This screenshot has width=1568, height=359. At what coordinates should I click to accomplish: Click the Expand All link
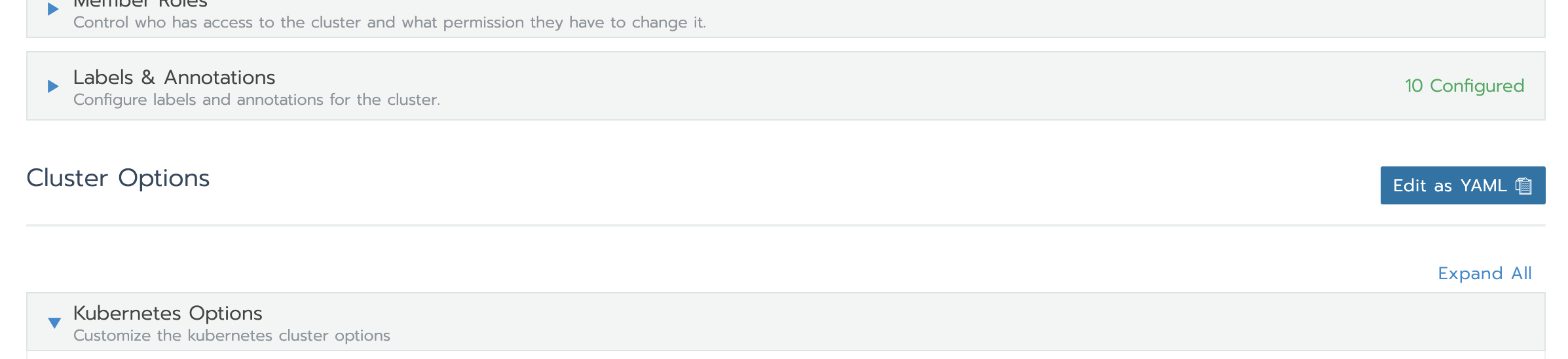pyautogui.click(x=1484, y=273)
